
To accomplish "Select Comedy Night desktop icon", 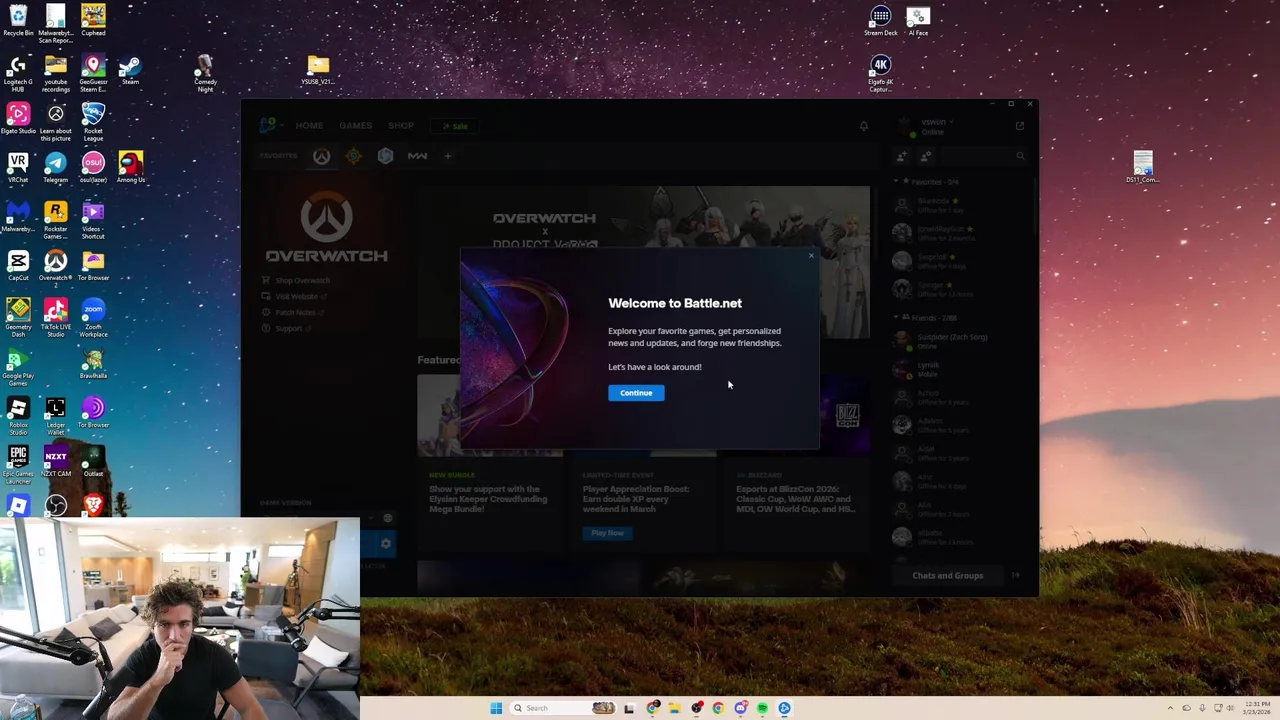I will [x=205, y=74].
